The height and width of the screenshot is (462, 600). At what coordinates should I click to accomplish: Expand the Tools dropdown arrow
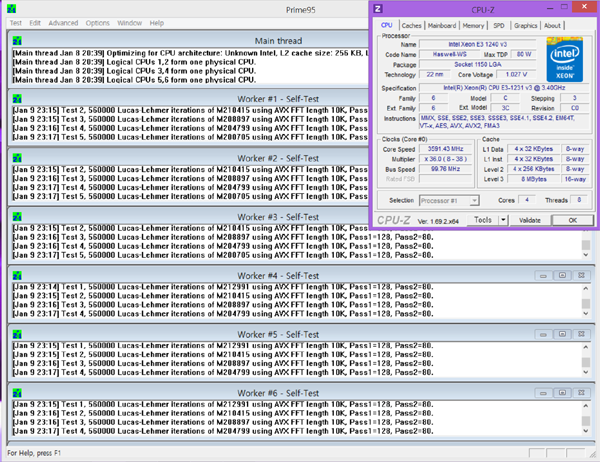point(503,220)
